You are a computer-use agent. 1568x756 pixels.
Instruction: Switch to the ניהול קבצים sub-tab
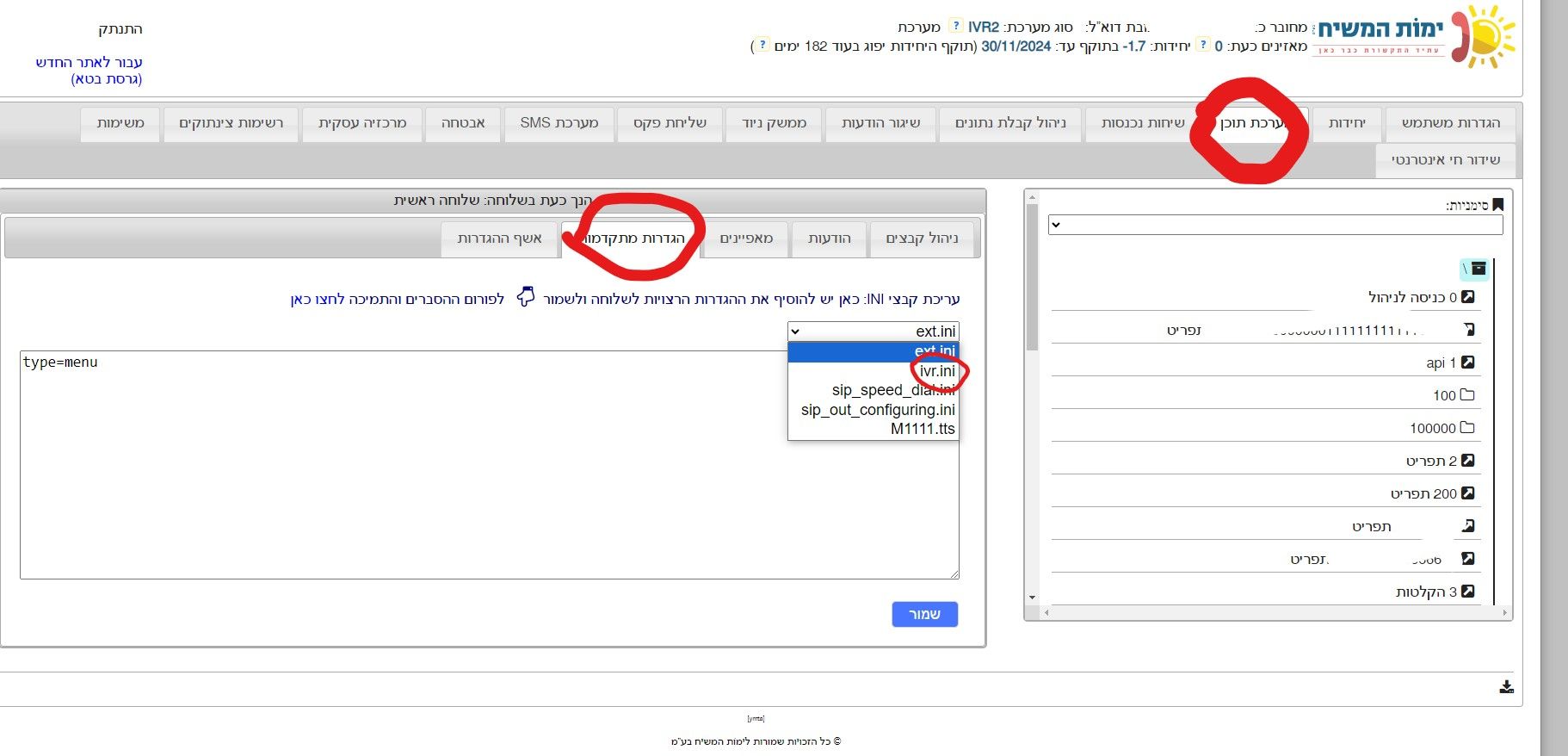pyautogui.click(x=922, y=239)
